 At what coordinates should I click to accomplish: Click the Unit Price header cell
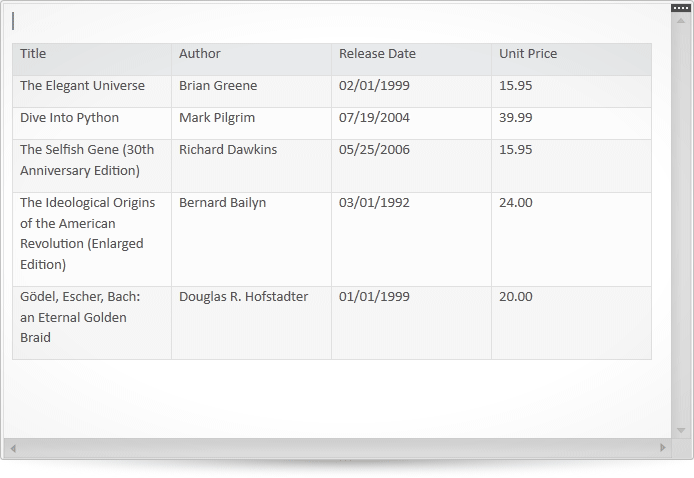[x=571, y=59]
